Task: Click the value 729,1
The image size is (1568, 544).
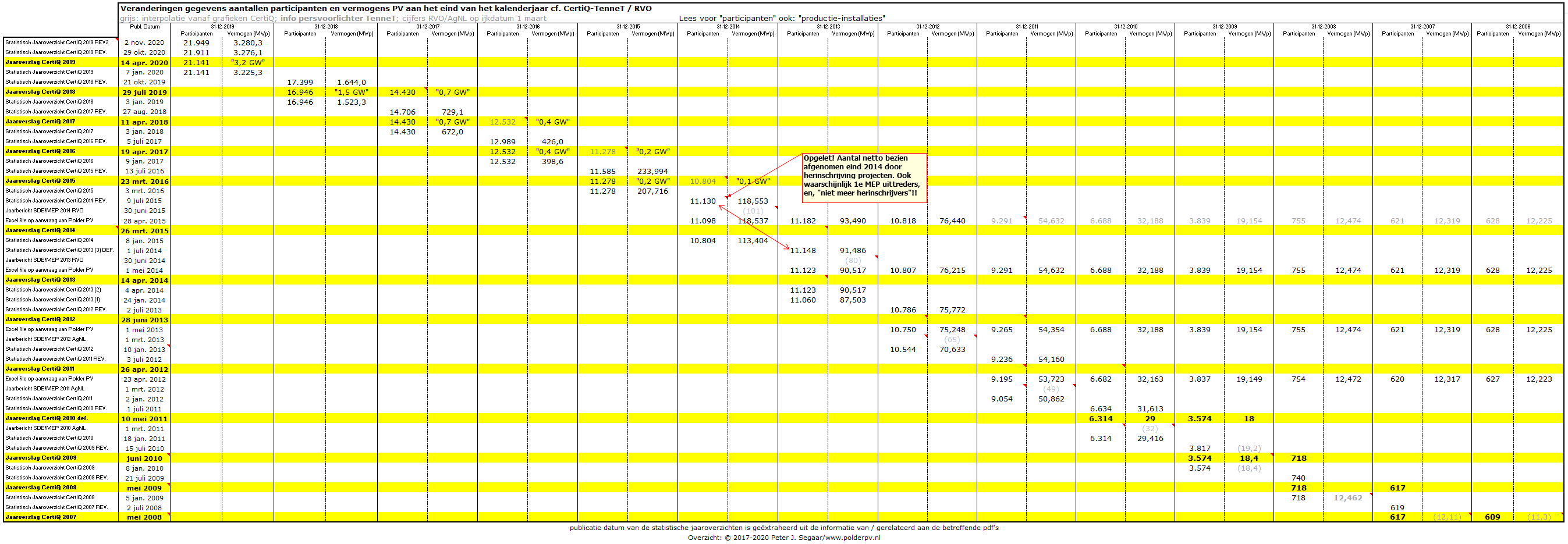Action: (452, 112)
